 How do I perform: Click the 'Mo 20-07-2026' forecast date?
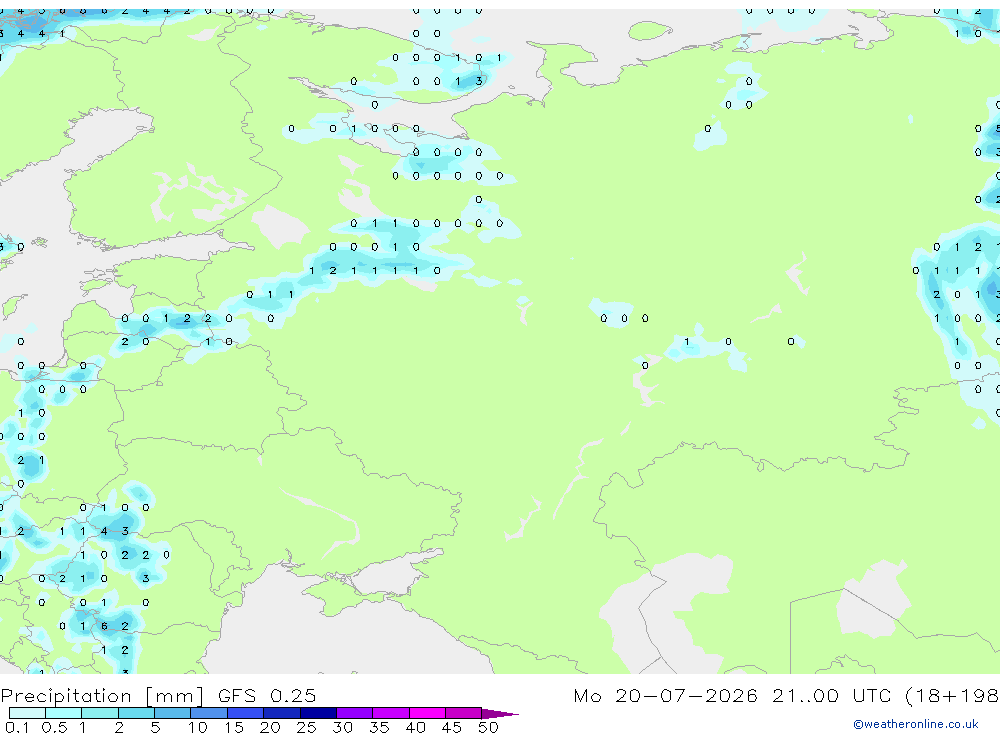(x=666, y=696)
